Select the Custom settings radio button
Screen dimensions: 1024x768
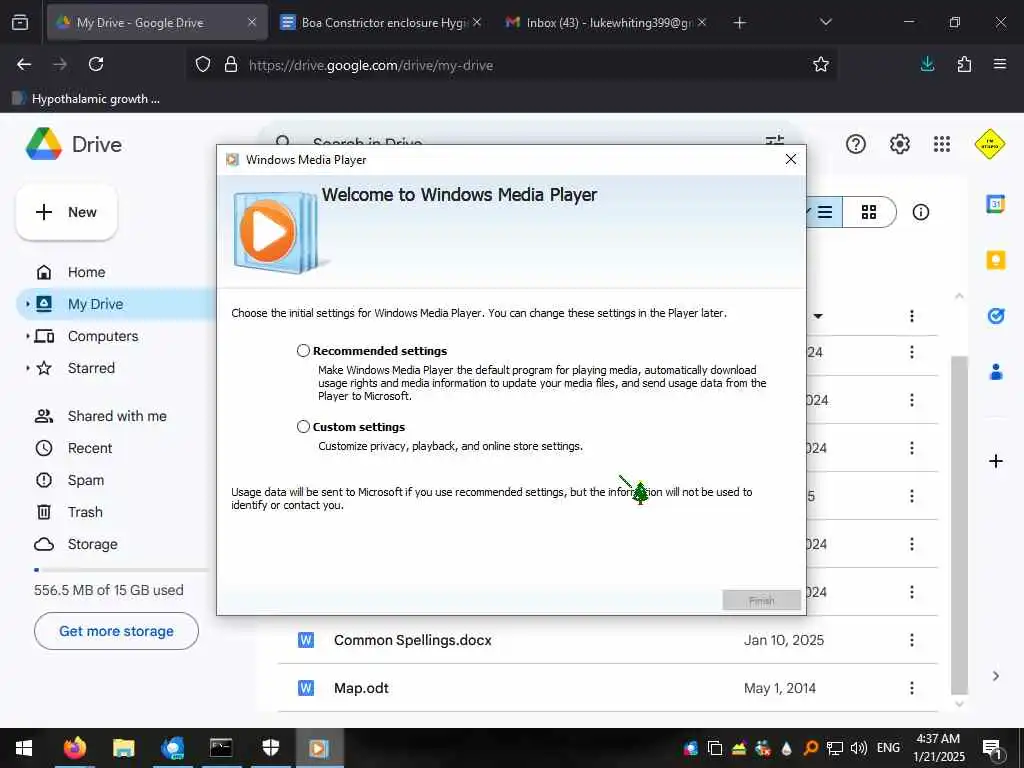tap(303, 426)
